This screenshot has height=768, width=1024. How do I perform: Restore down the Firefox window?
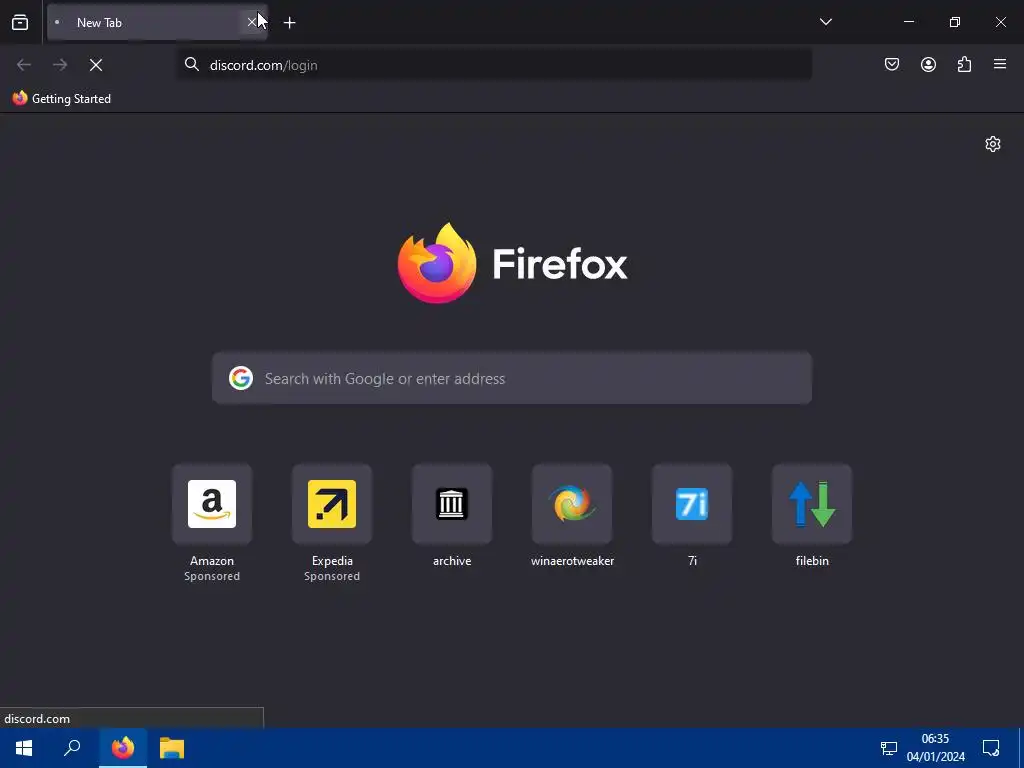point(955,22)
